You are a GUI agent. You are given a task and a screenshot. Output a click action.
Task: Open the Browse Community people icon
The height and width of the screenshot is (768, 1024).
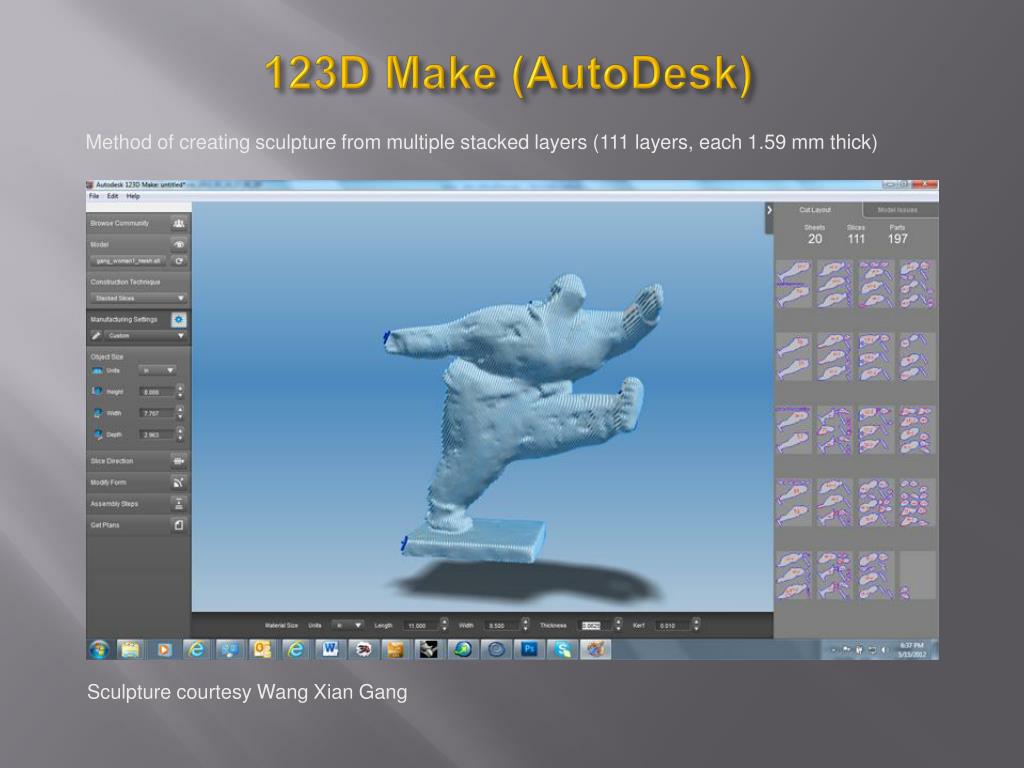tap(179, 223)
